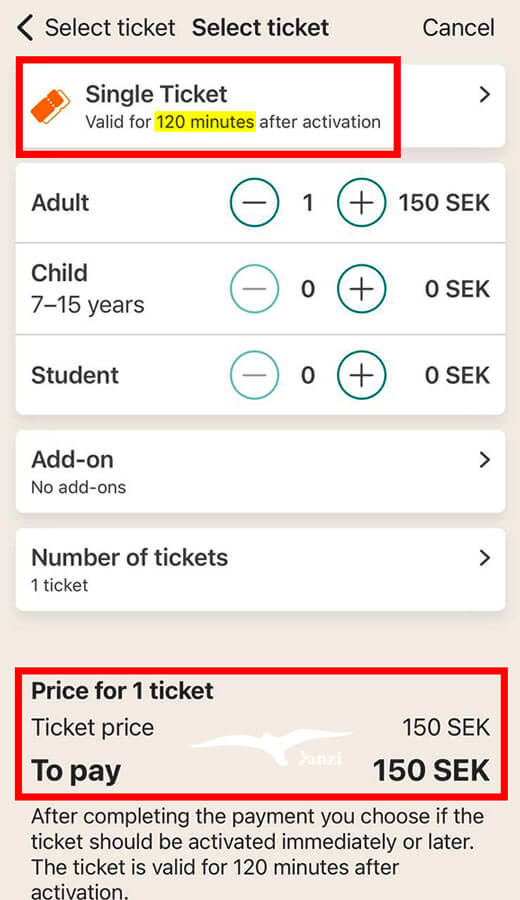Increase Adult ticket count with plus

[361, 203]
